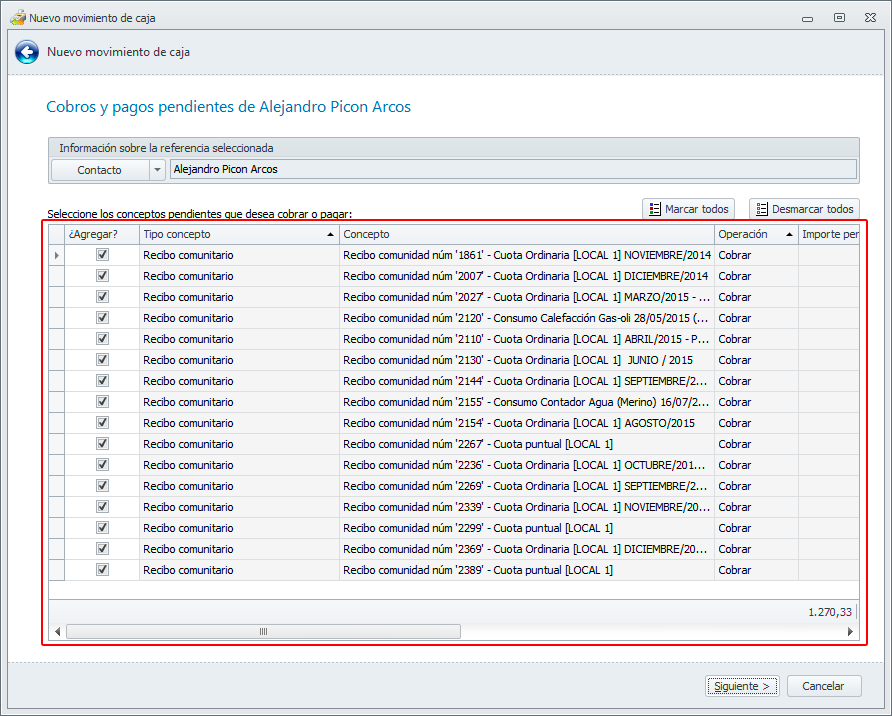Uncheck receipt 2369 DICIEMBRE checkbox

point(102,549)
